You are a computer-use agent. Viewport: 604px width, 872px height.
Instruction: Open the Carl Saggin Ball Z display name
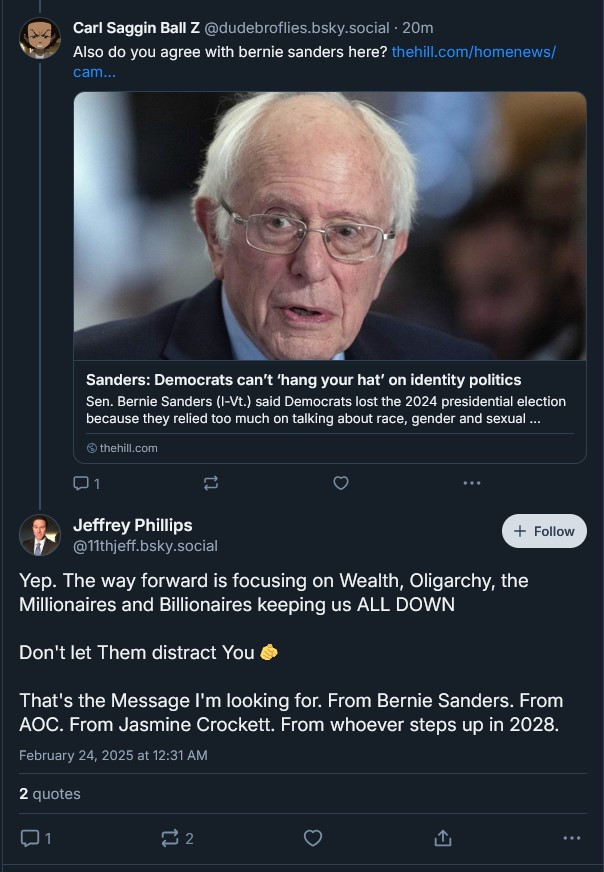pyautogui.click(x=136, y=28)
